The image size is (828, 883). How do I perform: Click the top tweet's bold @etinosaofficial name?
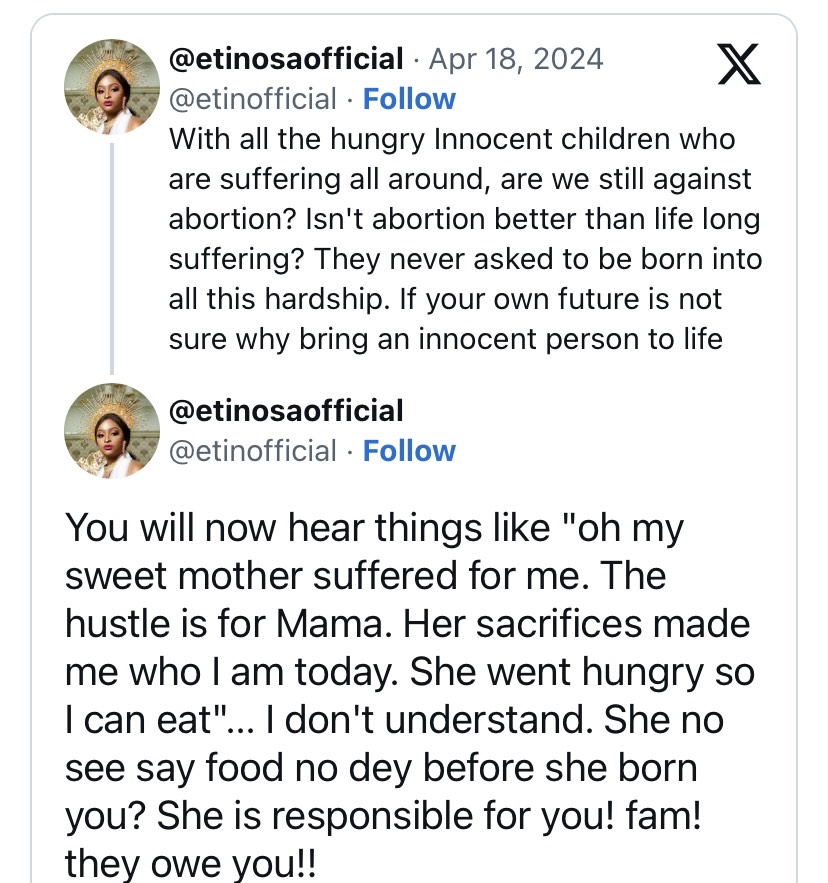(287, 59)
